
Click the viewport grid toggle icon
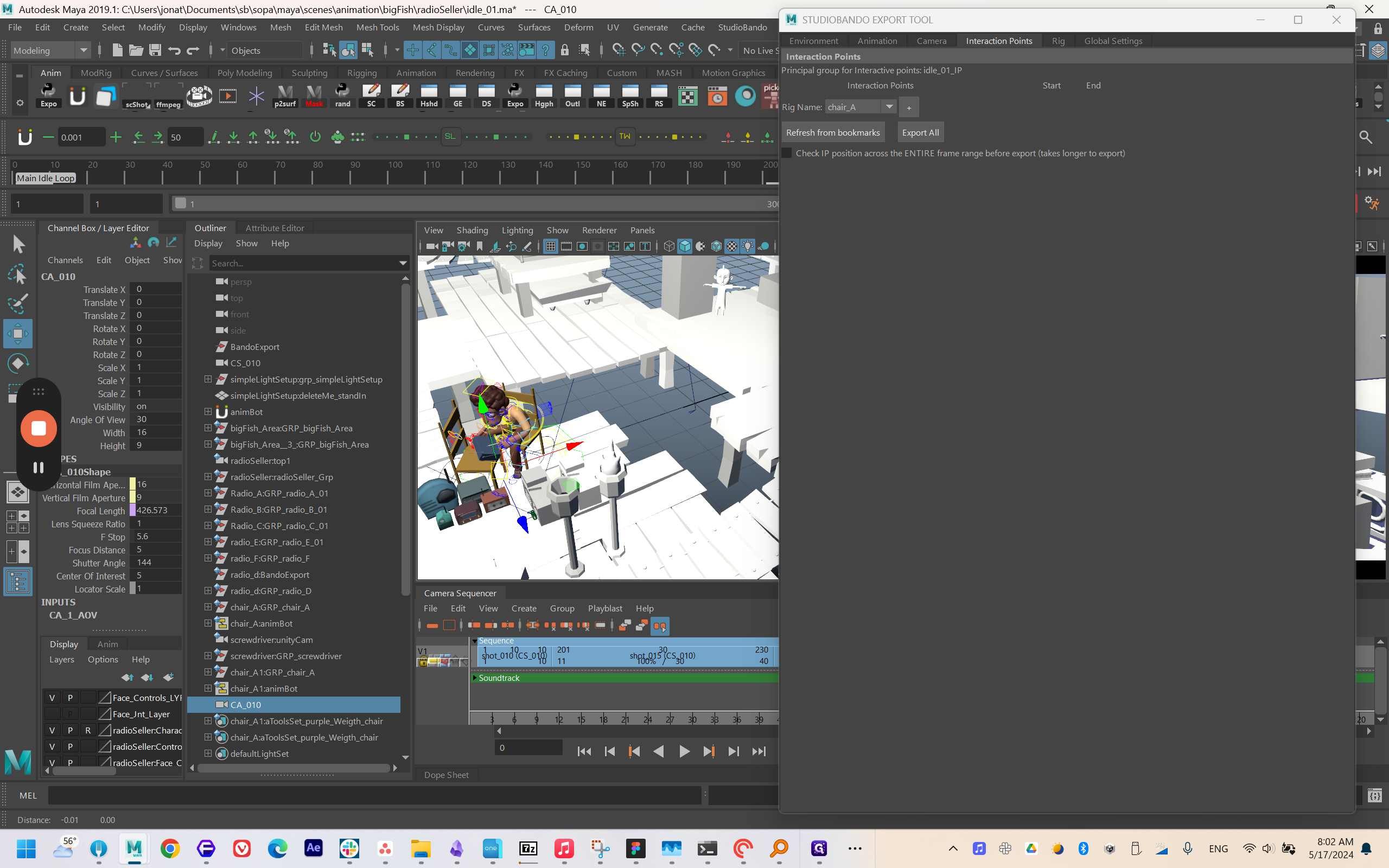pos(550,246)
